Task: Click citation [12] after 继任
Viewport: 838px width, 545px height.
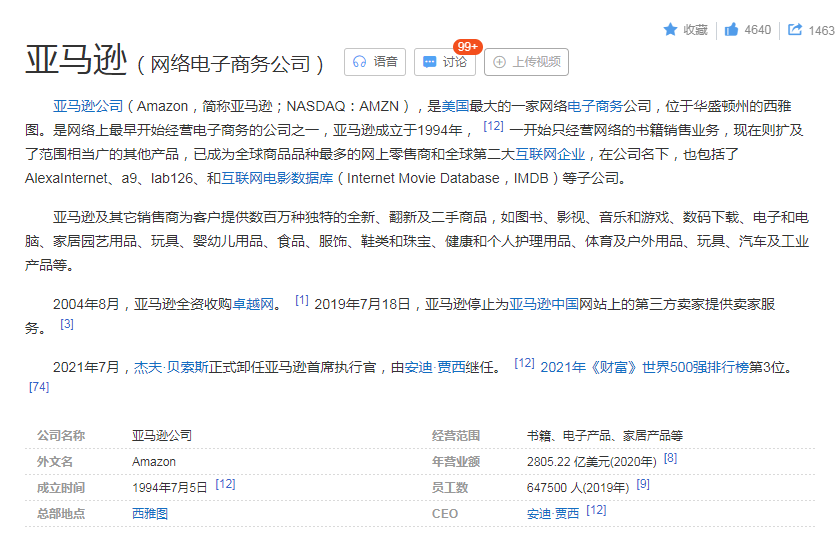Action: [x=524, y=363]
